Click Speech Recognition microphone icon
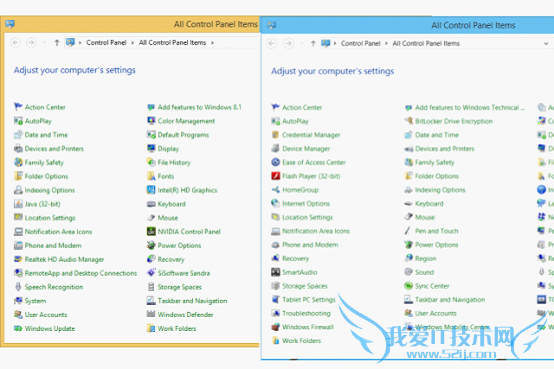This screenshot has width=554, height=369. [x=18, y=287]
